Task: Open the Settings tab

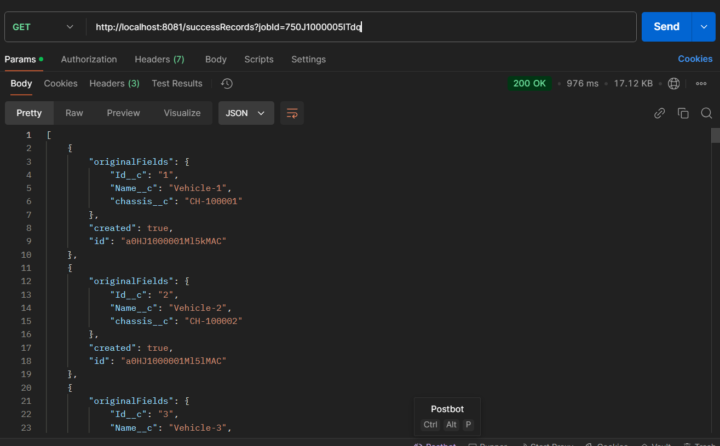Action: tap(308, 59)
